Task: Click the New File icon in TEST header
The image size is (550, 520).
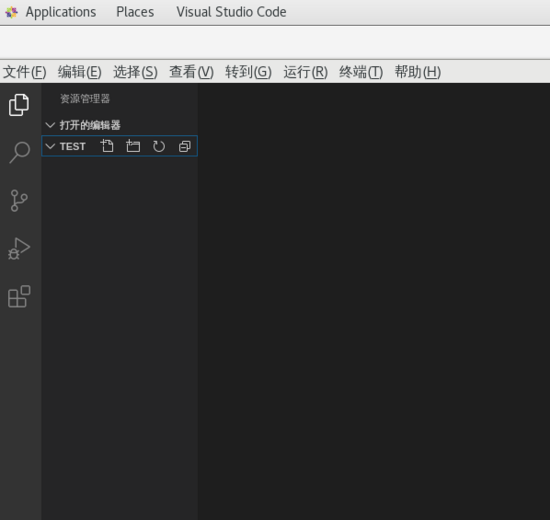Action: click(x=107, y=146)
